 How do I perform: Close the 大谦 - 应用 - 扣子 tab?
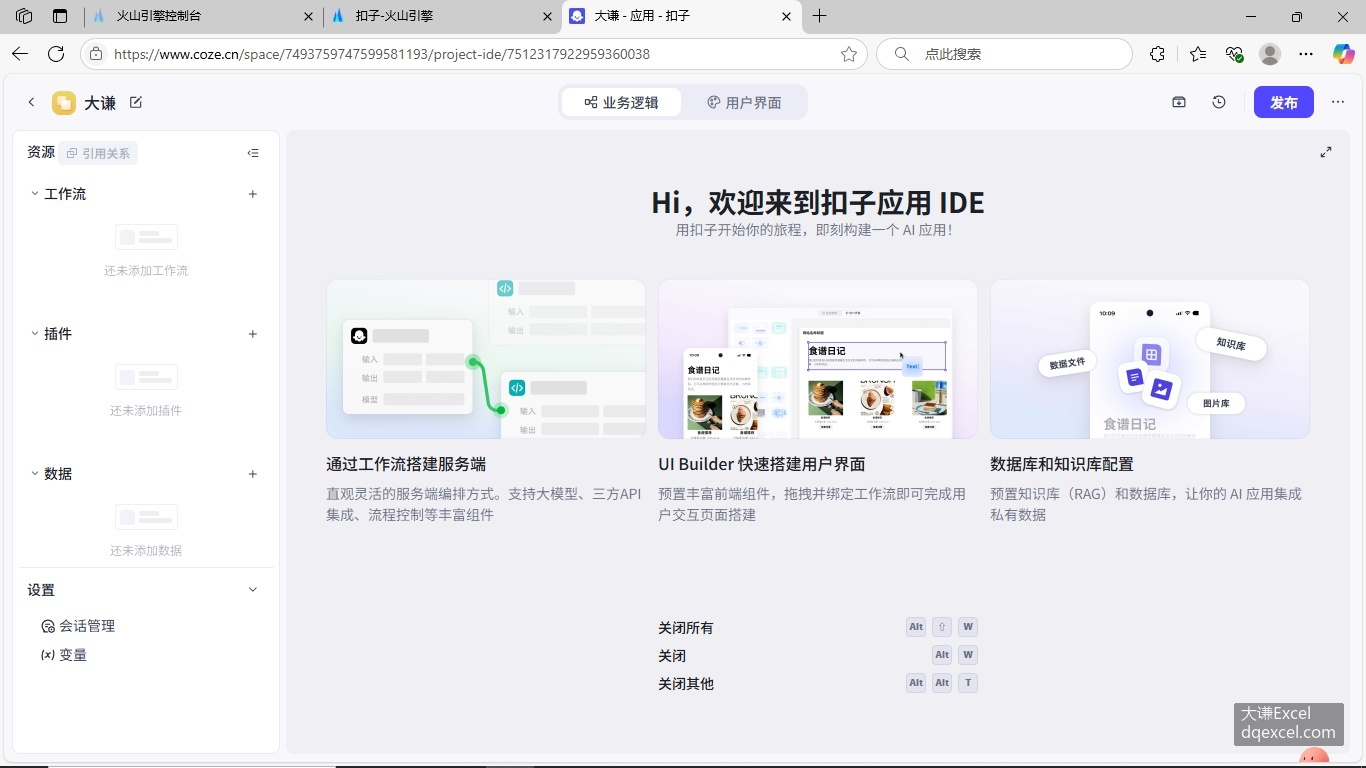[786, 16]
